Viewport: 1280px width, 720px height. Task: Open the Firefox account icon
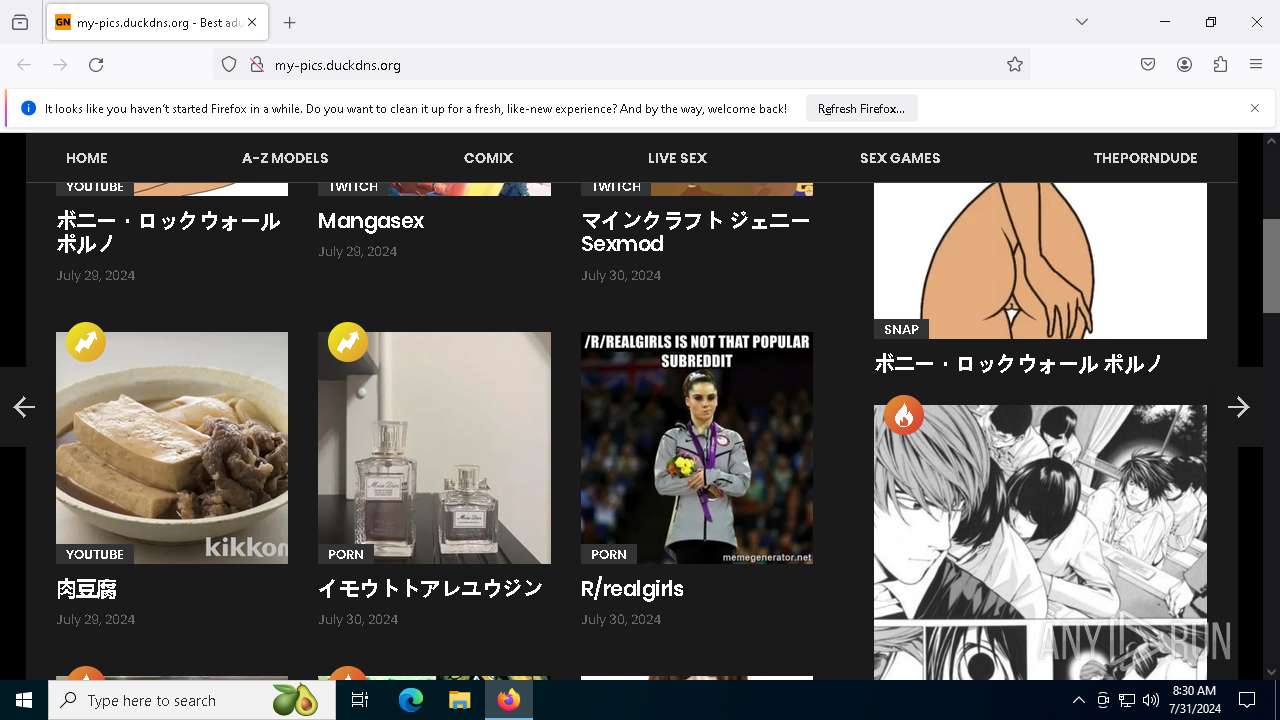coord(1184,65)
